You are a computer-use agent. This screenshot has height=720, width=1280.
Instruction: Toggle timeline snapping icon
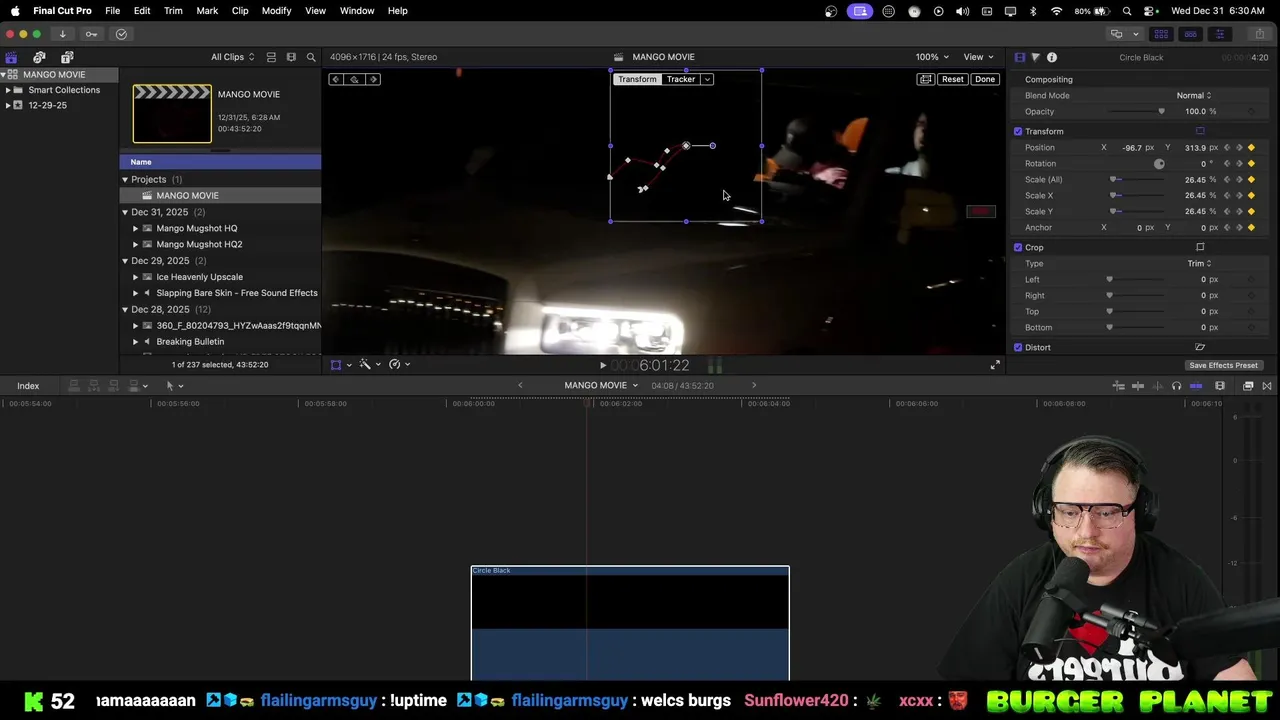pos(1196,386)
